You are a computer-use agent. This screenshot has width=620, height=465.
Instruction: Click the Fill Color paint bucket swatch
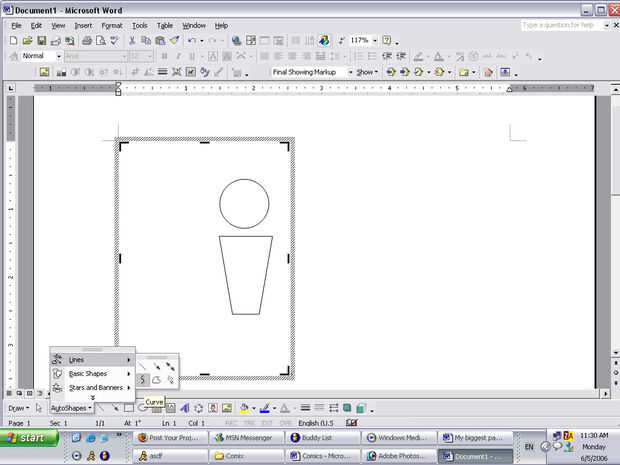(x=243, y=408)
